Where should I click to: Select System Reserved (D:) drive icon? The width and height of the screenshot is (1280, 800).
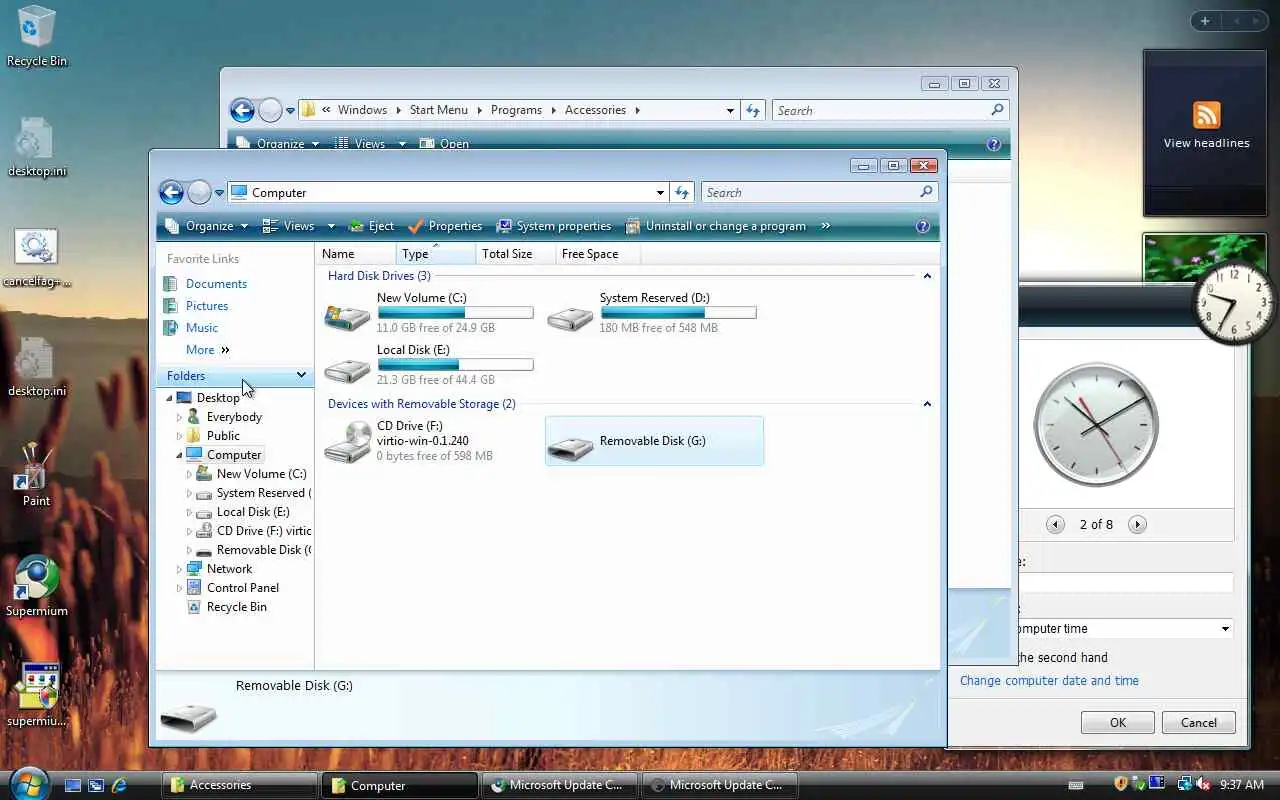[570, 317]
